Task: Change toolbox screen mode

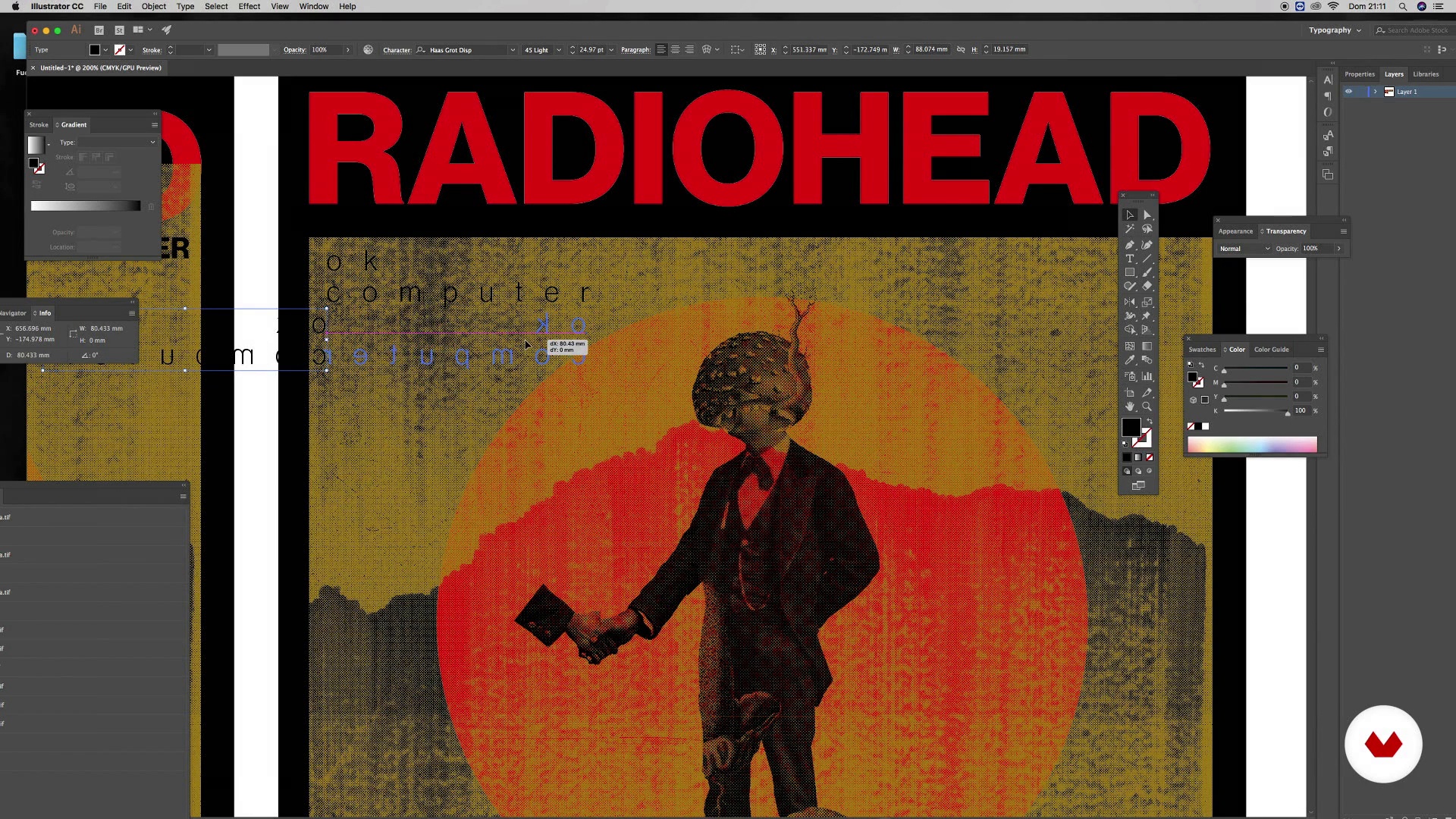Action: [1138, 486]
